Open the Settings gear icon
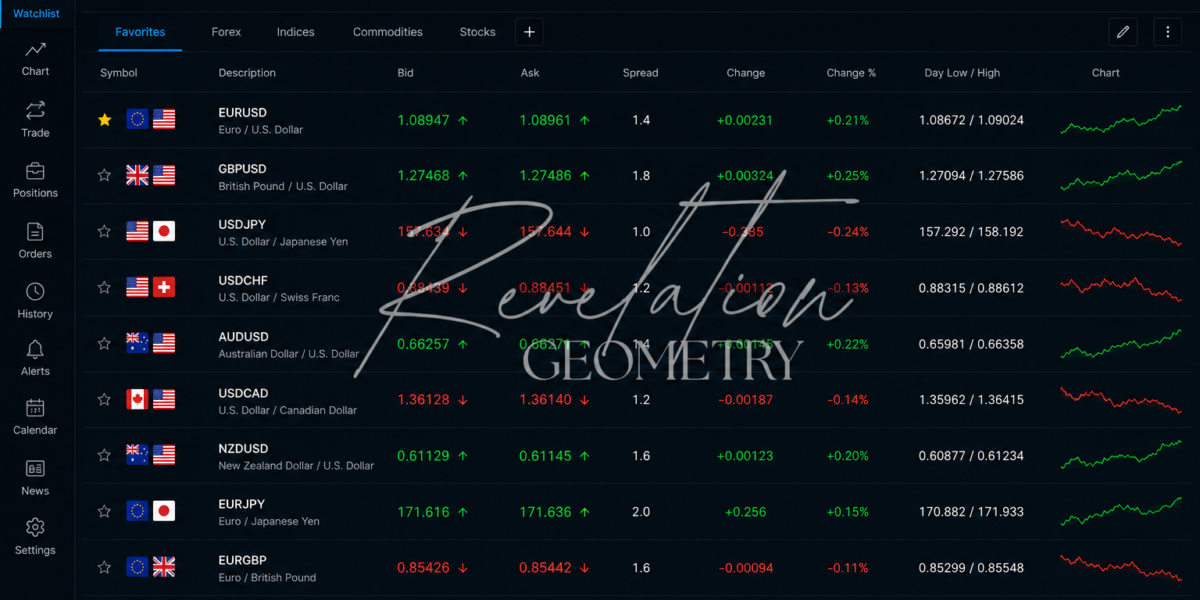Image resolution: width=1200 pixels, height=600 pixels. [x=35, y=527]
